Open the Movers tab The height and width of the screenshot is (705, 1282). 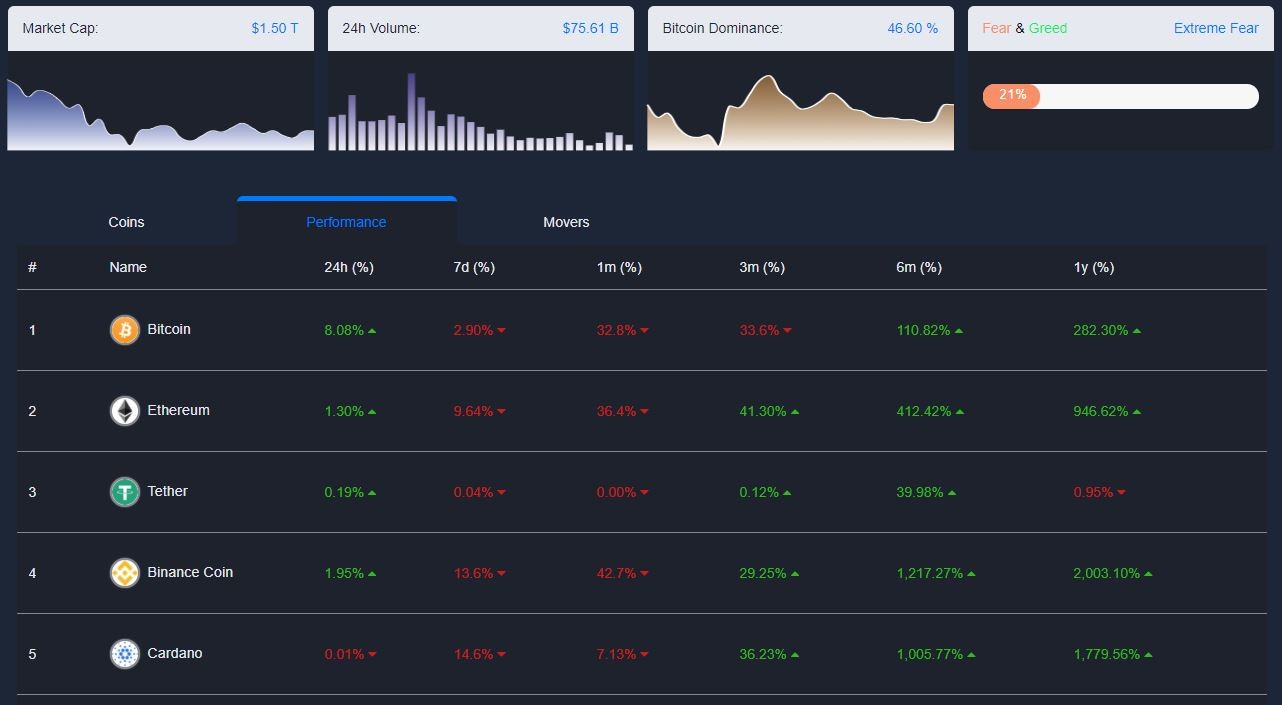[x=566, y=222]
